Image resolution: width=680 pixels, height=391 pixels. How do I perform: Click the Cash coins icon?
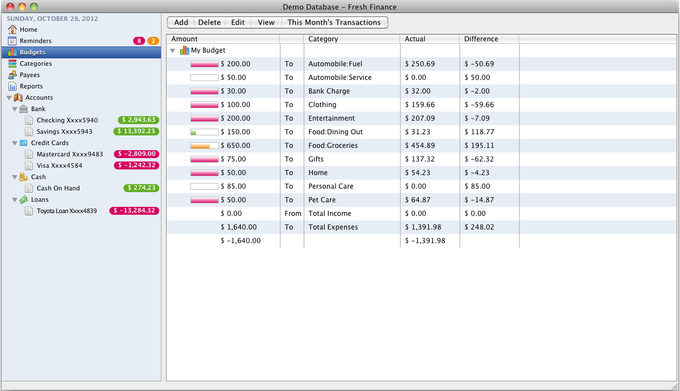point(24,177)
